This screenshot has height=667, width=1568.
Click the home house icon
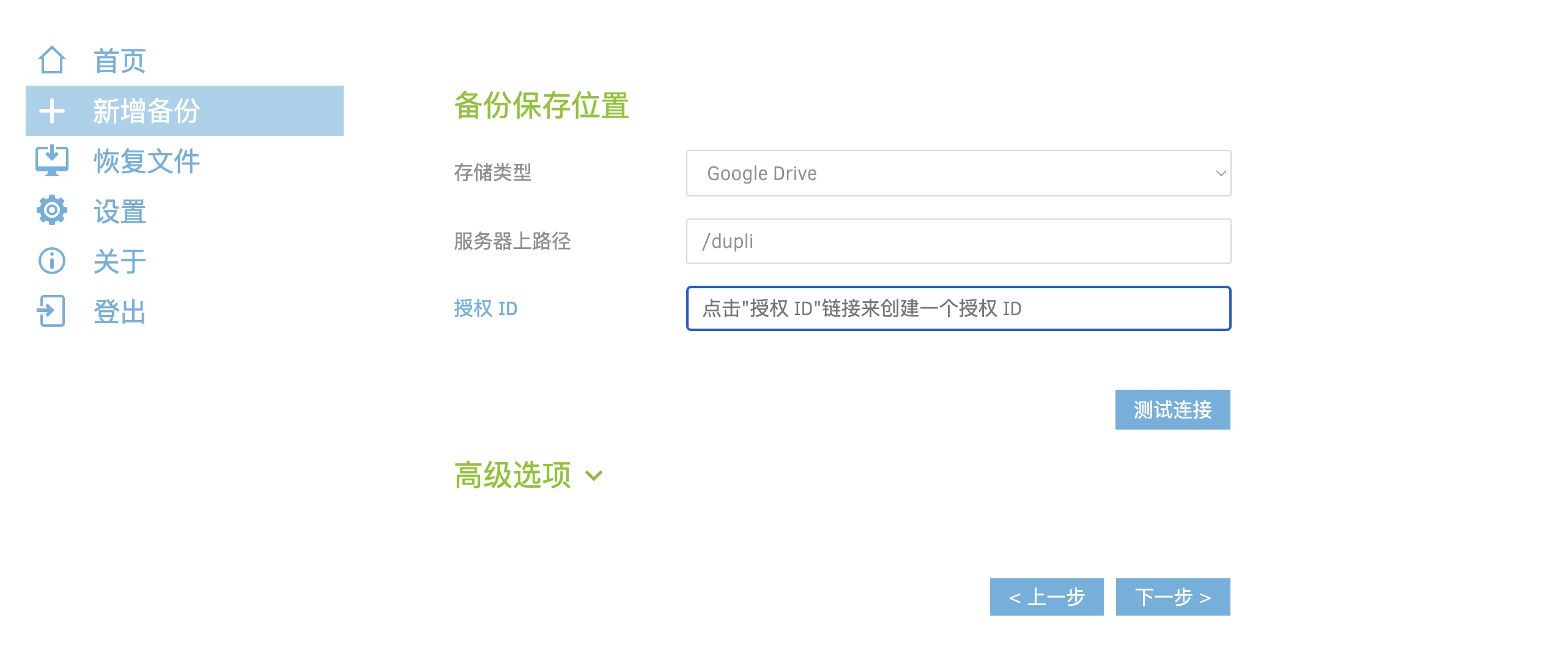pyautogui.click(x=51, y=61)
